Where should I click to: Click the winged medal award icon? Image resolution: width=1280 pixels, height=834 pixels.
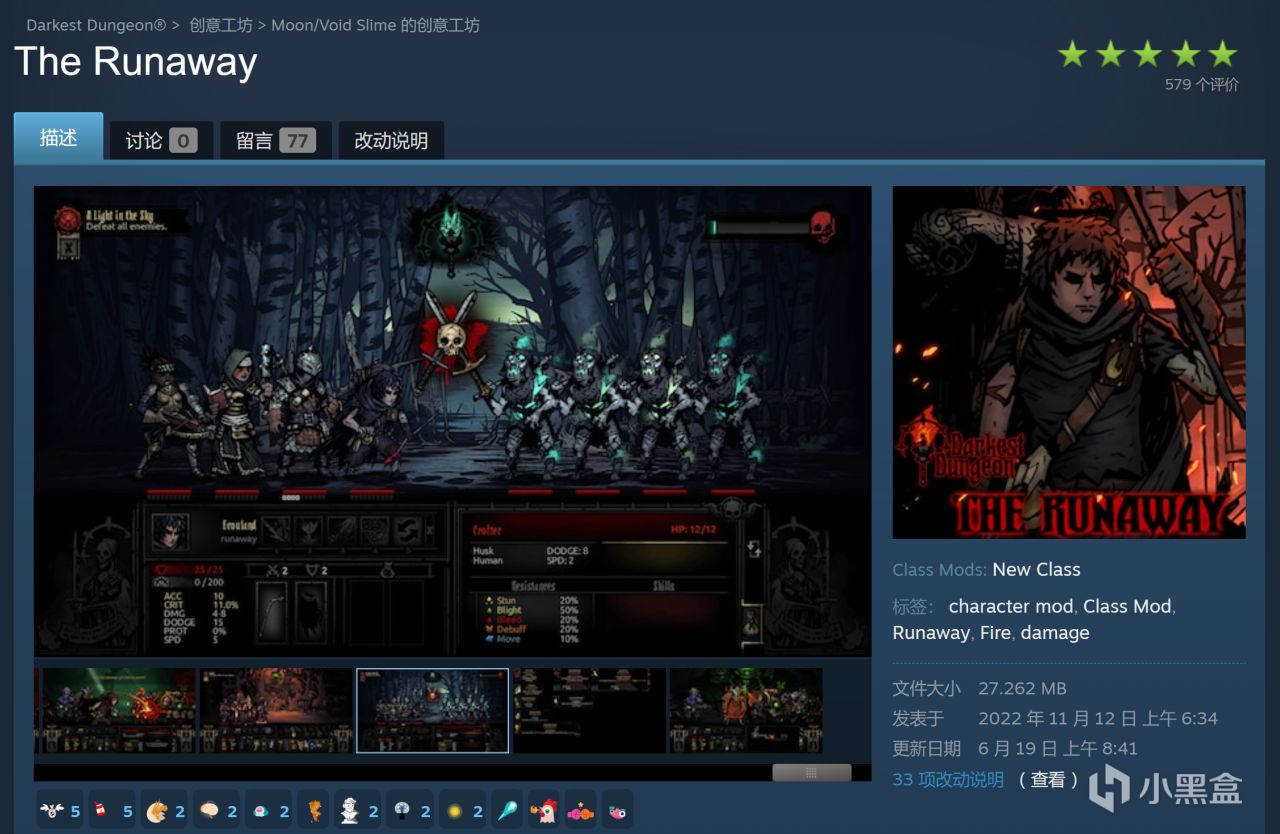coord(52,811)
